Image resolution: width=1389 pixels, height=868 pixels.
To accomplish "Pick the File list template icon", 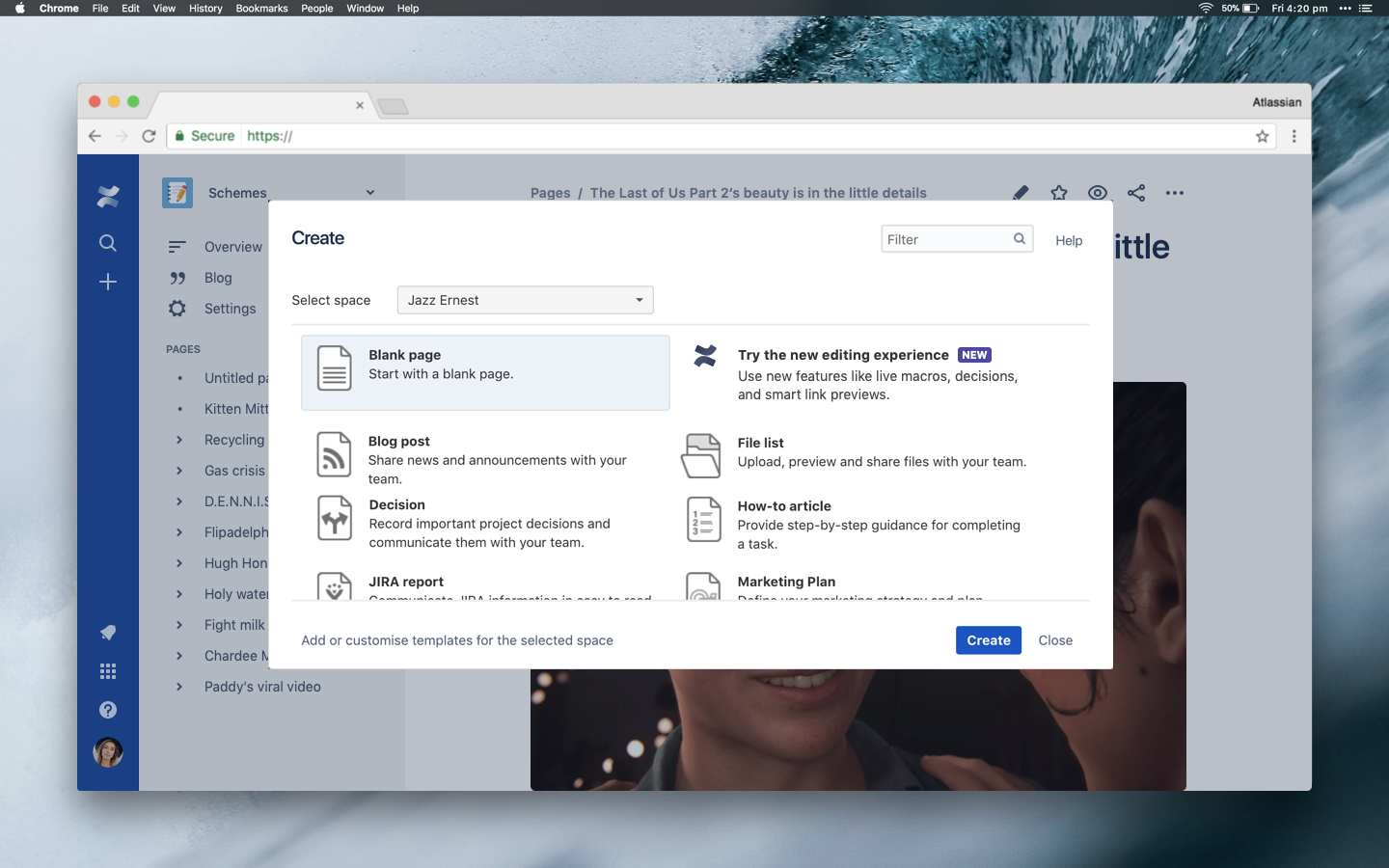I will [x=701, y=455].
